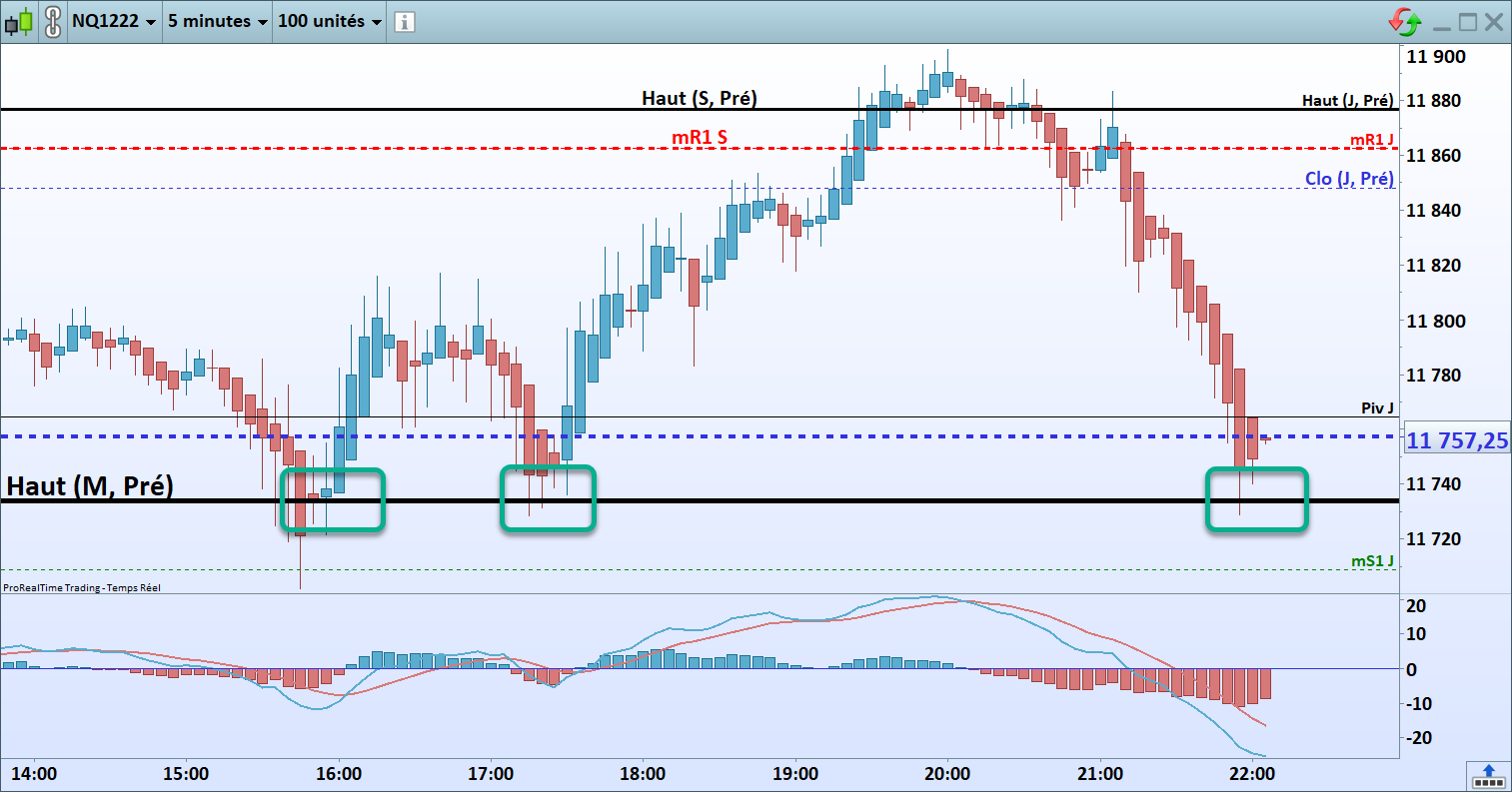The height and width of the screenshot is (792, 1512).
Task: Click the chain link group icon
Action: tap(52, 21)
